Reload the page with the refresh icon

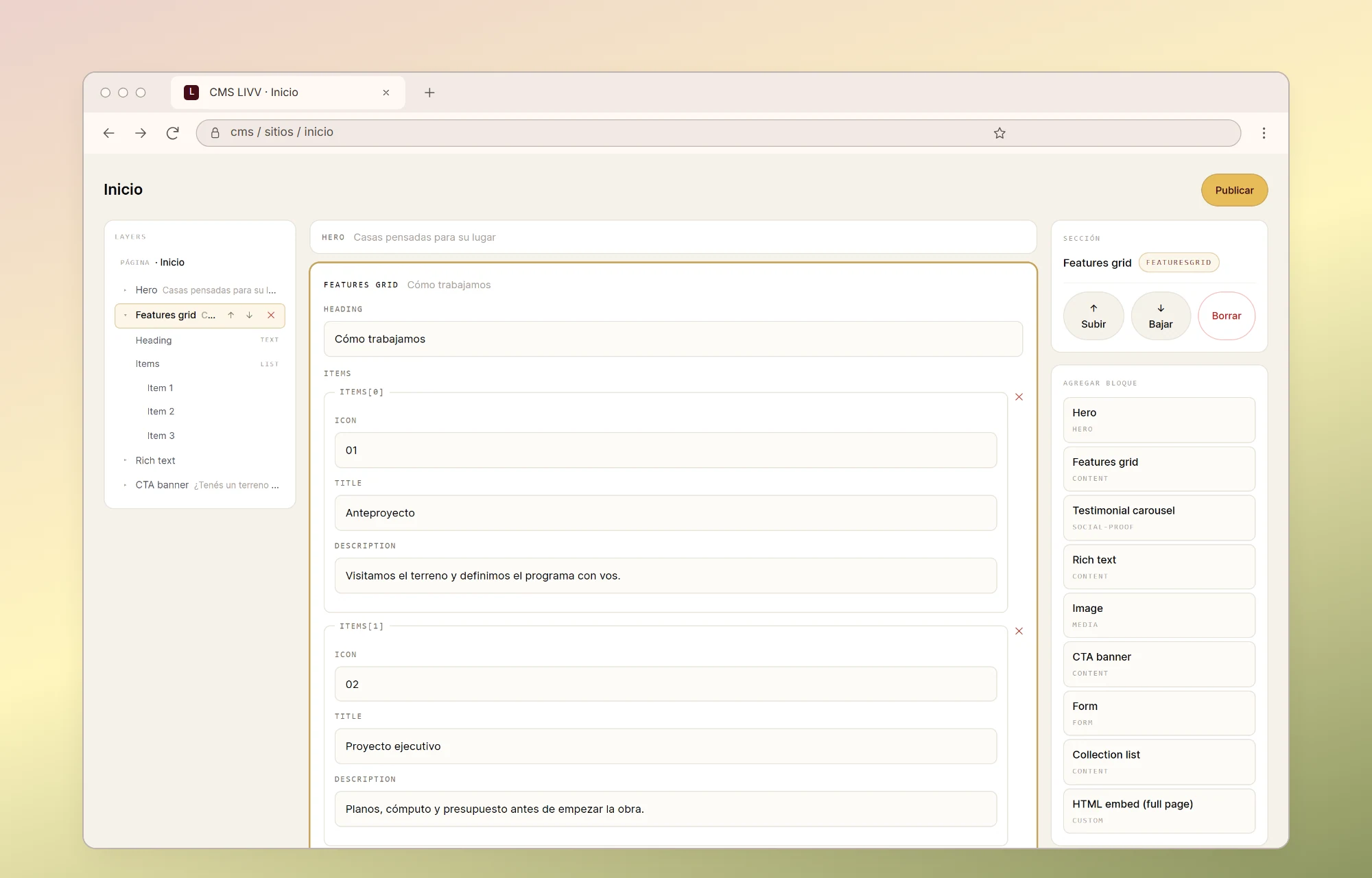(173, 133)
